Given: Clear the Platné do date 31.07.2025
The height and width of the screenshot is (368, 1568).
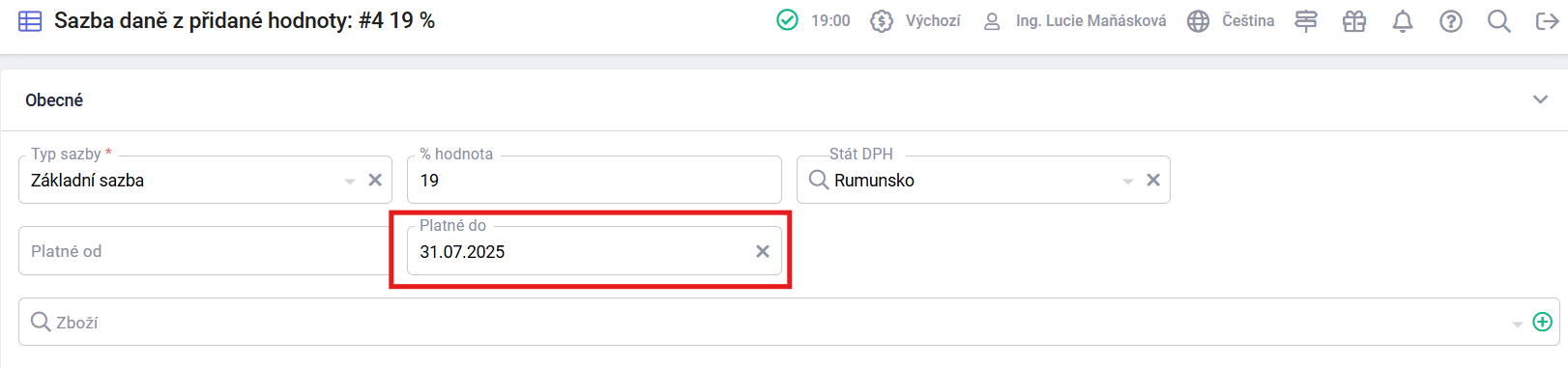Looking at the screenshot, I should pos(763,251).
